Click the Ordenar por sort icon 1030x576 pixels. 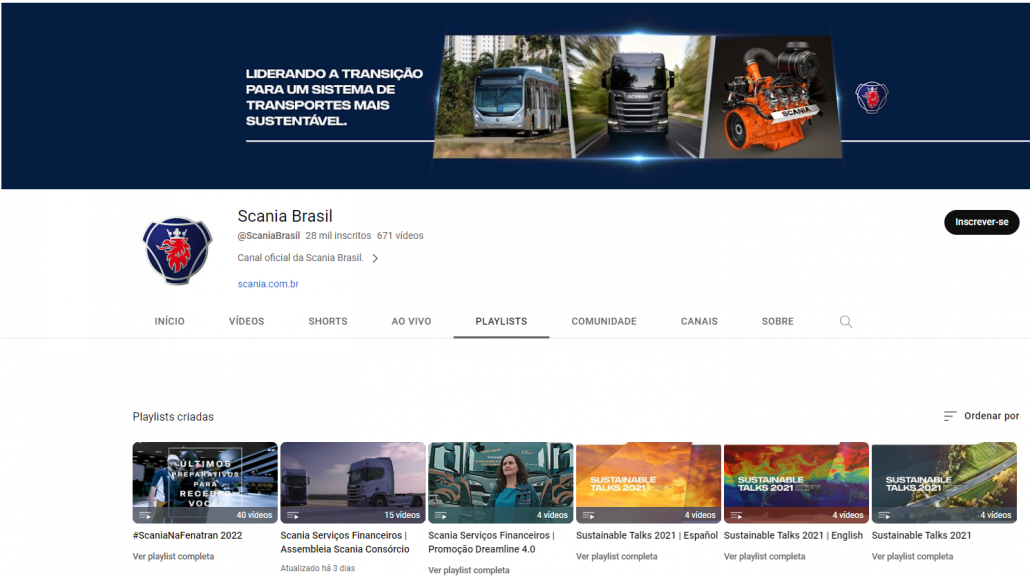click(950, 416)
